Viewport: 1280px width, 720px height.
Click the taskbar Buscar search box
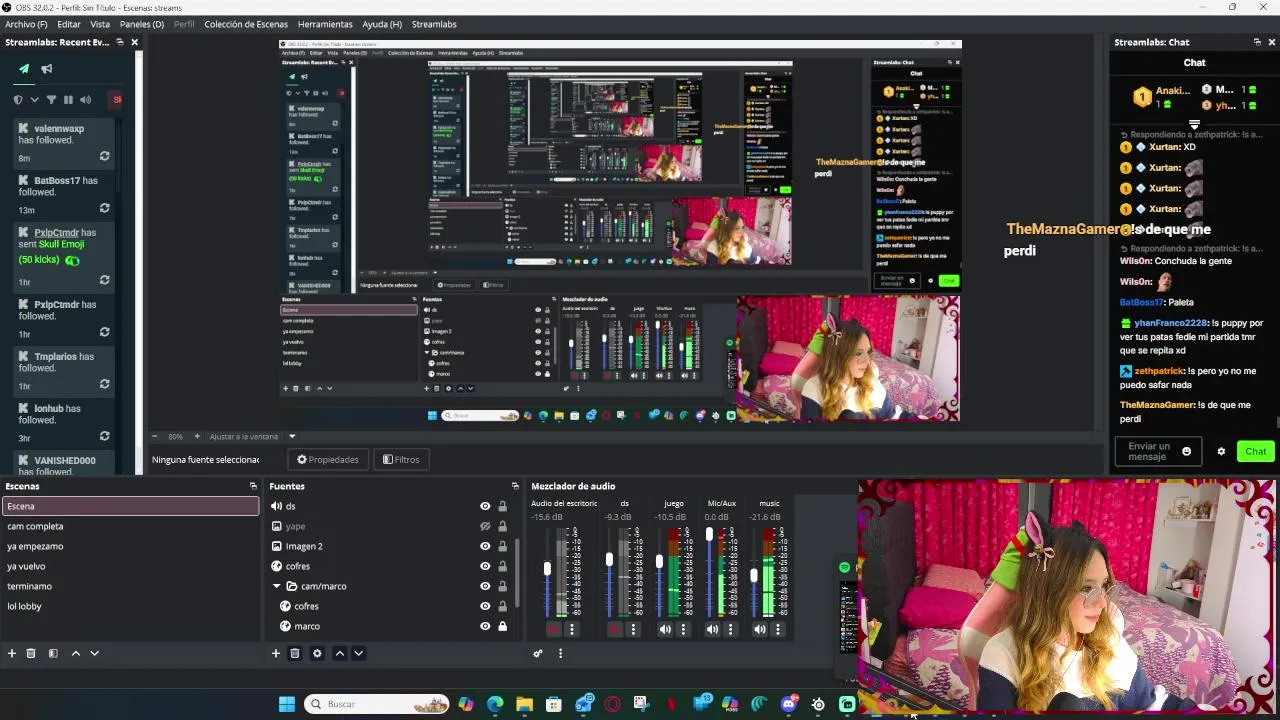tap(377, 704)
